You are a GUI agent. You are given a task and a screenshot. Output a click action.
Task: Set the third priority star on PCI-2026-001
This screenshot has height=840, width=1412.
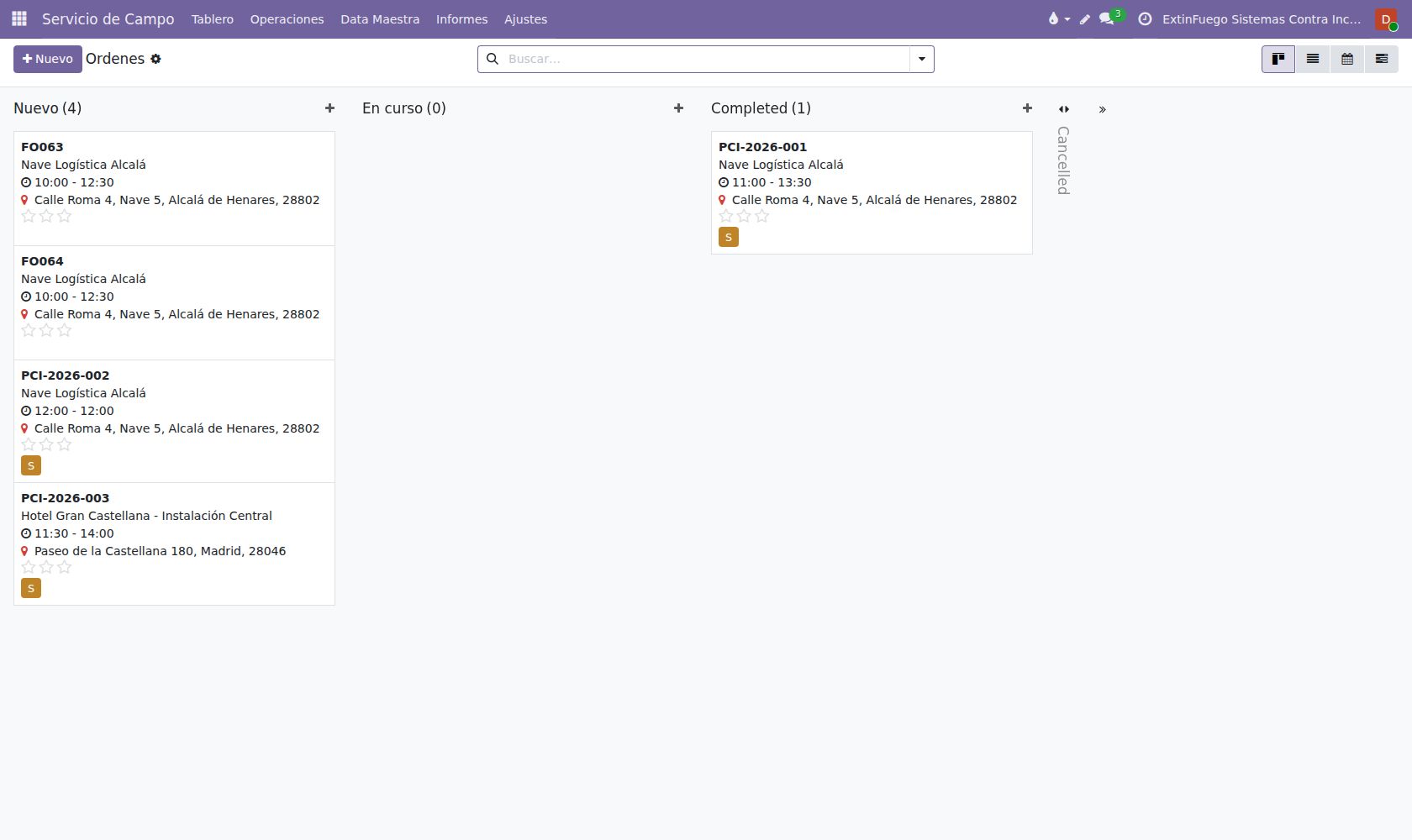761,216
